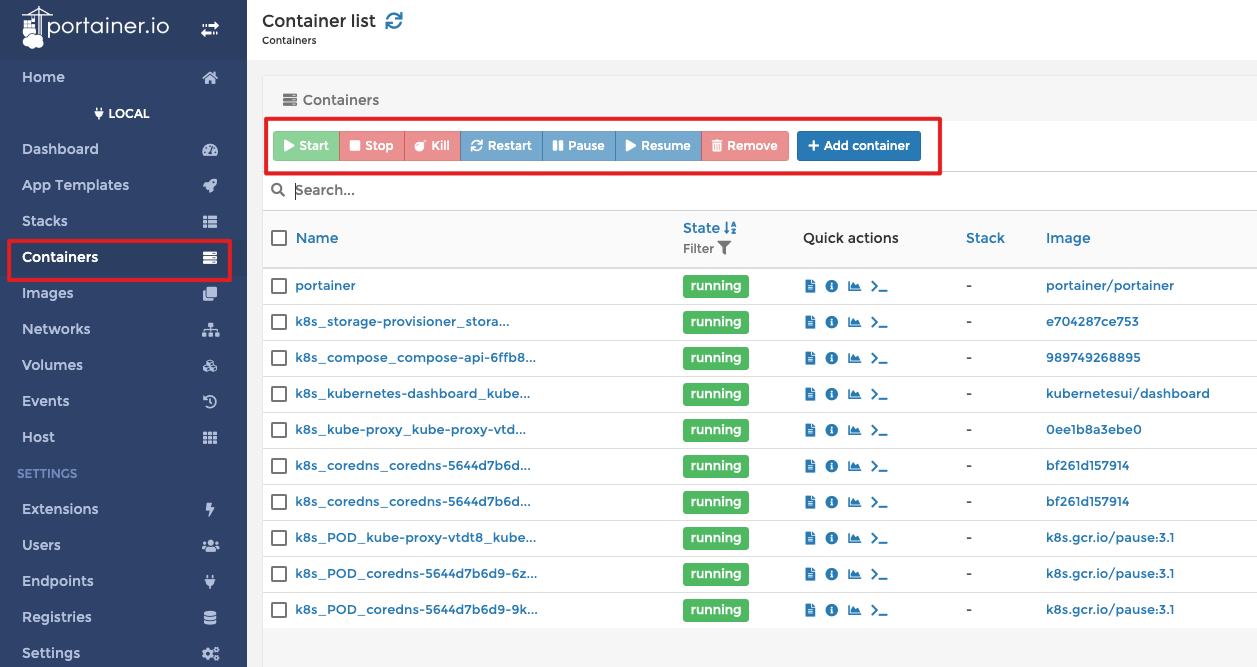The height and width of the screenshot is (667, 1257).
Task: Click the refresh icon beside Container list
Action: [394, 21]
